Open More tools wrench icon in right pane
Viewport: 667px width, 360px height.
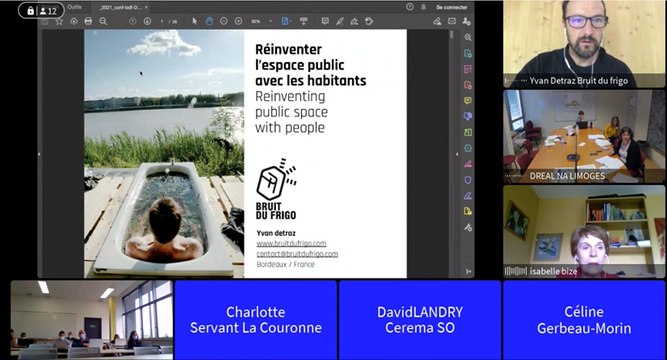click(468, 227)
